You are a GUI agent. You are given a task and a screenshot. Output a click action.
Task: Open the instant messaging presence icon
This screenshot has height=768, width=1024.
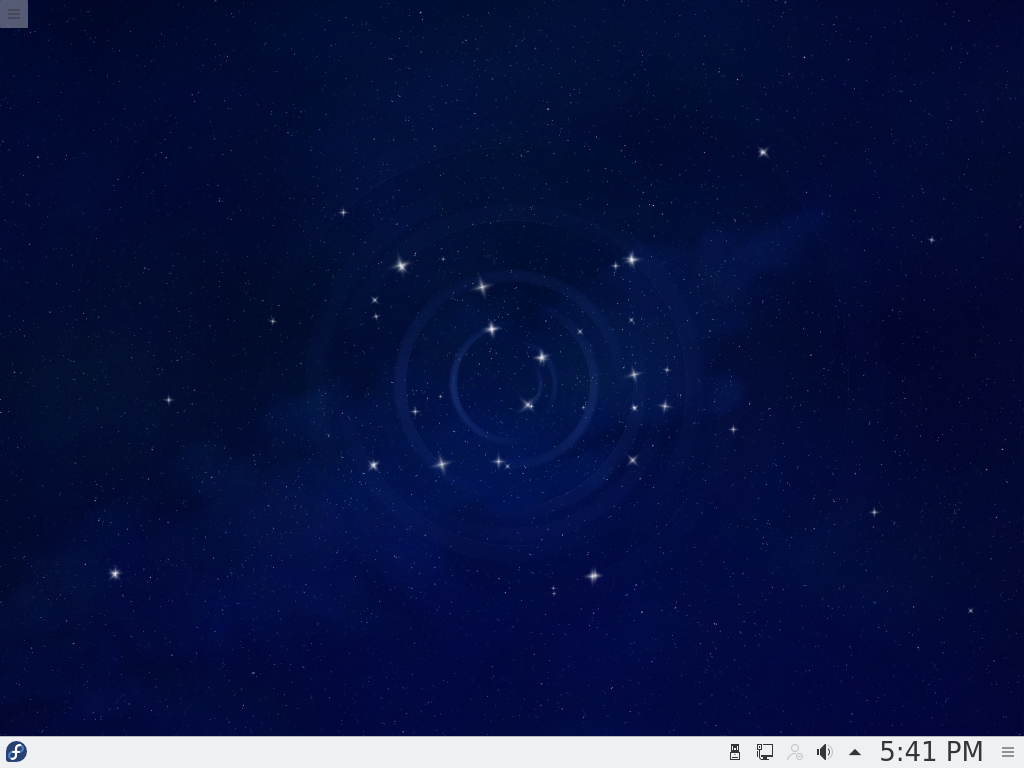795,752
